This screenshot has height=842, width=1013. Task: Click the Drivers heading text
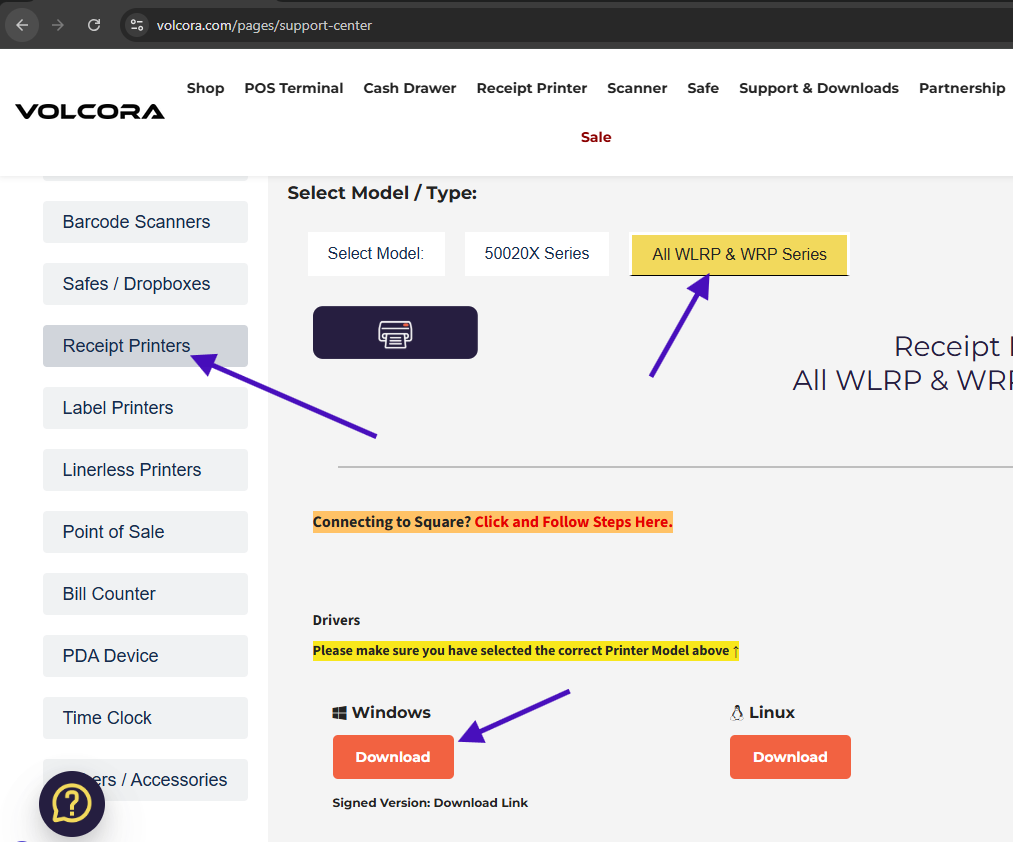[x=337, y=620]
